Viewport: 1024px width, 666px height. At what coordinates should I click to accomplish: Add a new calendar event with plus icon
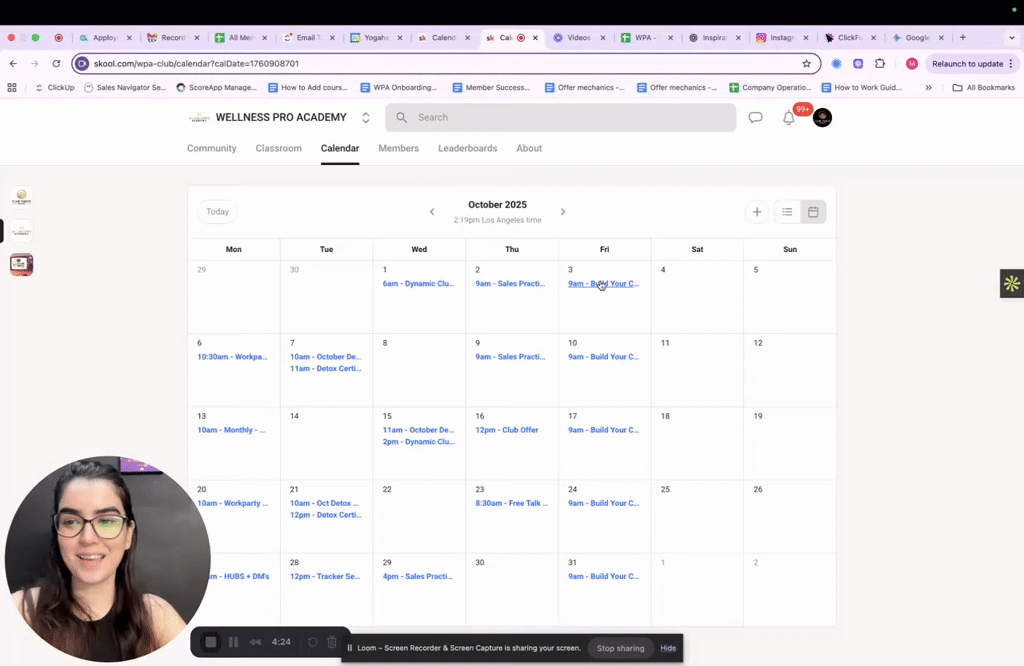757,212
